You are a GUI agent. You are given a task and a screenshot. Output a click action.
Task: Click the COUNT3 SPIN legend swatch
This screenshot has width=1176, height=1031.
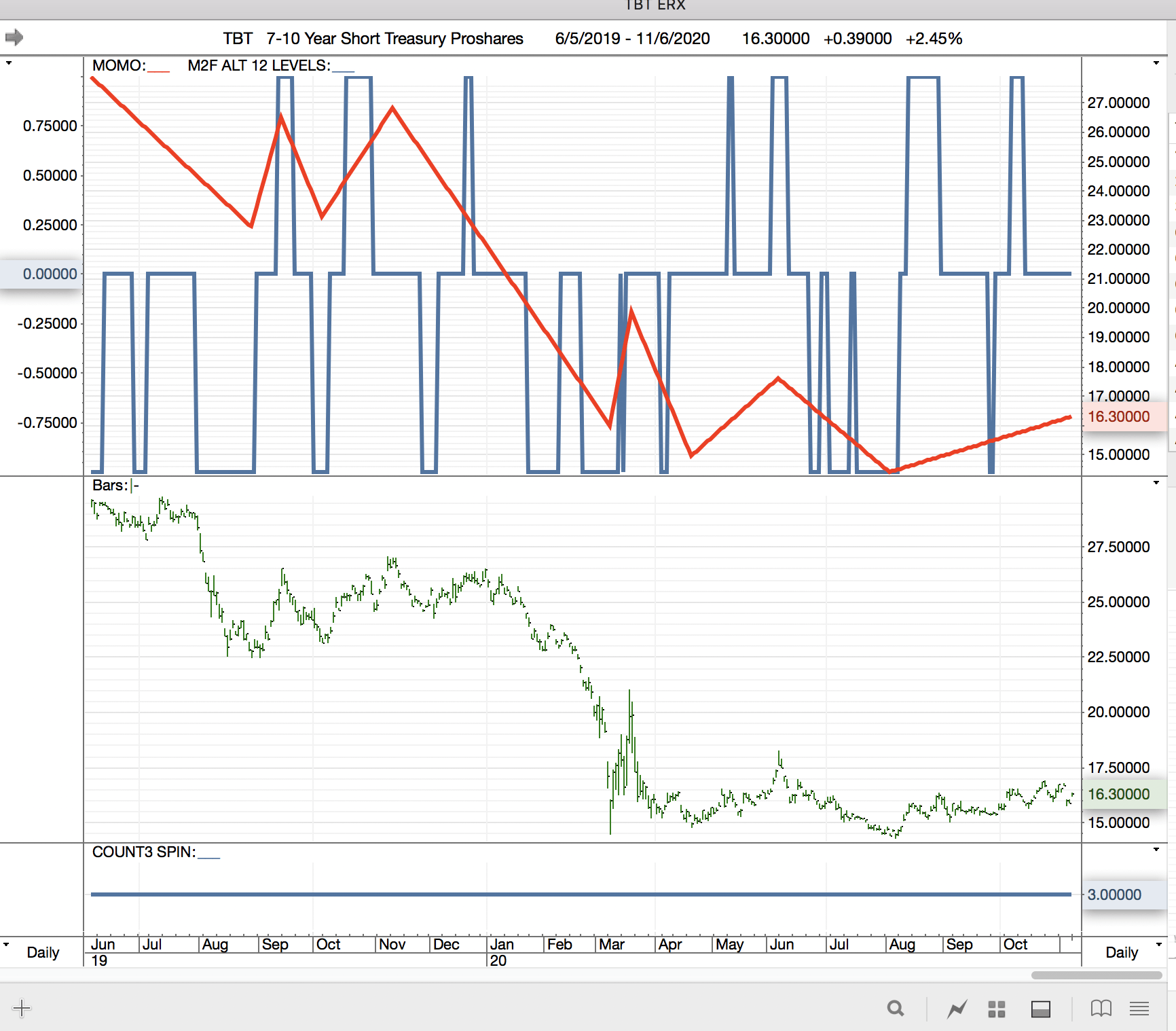pos(209,856)
